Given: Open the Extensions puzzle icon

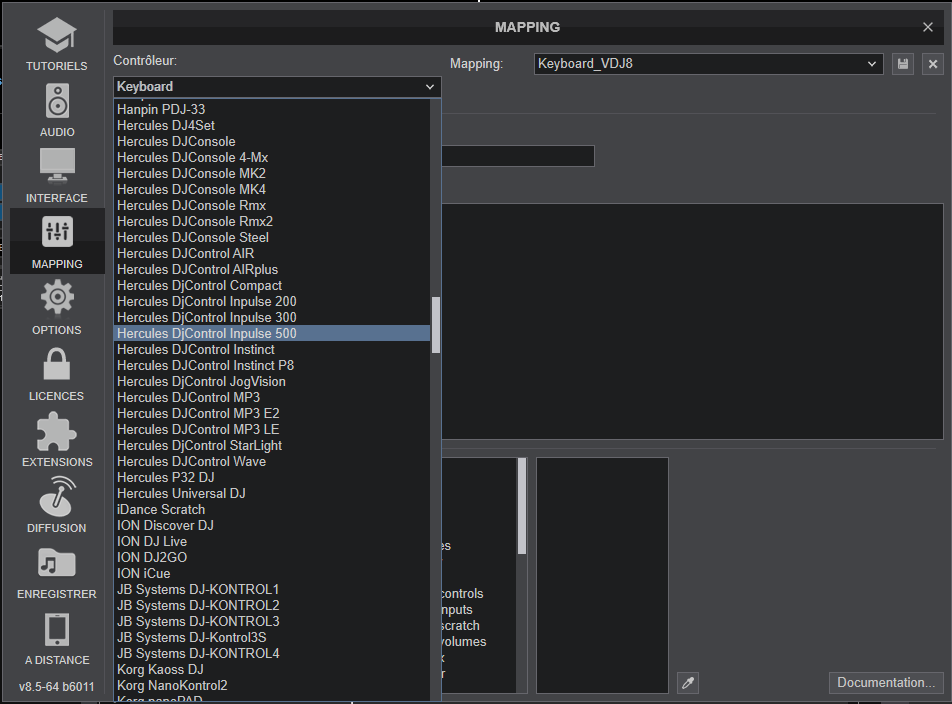Looking at the screenshot, I should coord(56,432).
